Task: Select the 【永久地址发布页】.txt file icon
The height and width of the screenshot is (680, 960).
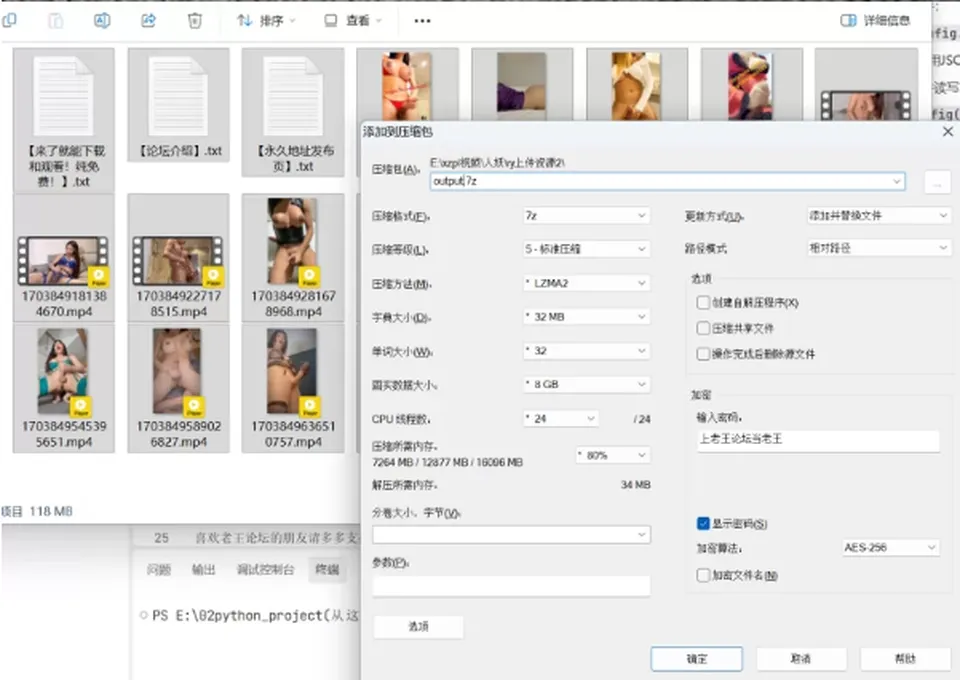Action: click(x=293, y=96)
